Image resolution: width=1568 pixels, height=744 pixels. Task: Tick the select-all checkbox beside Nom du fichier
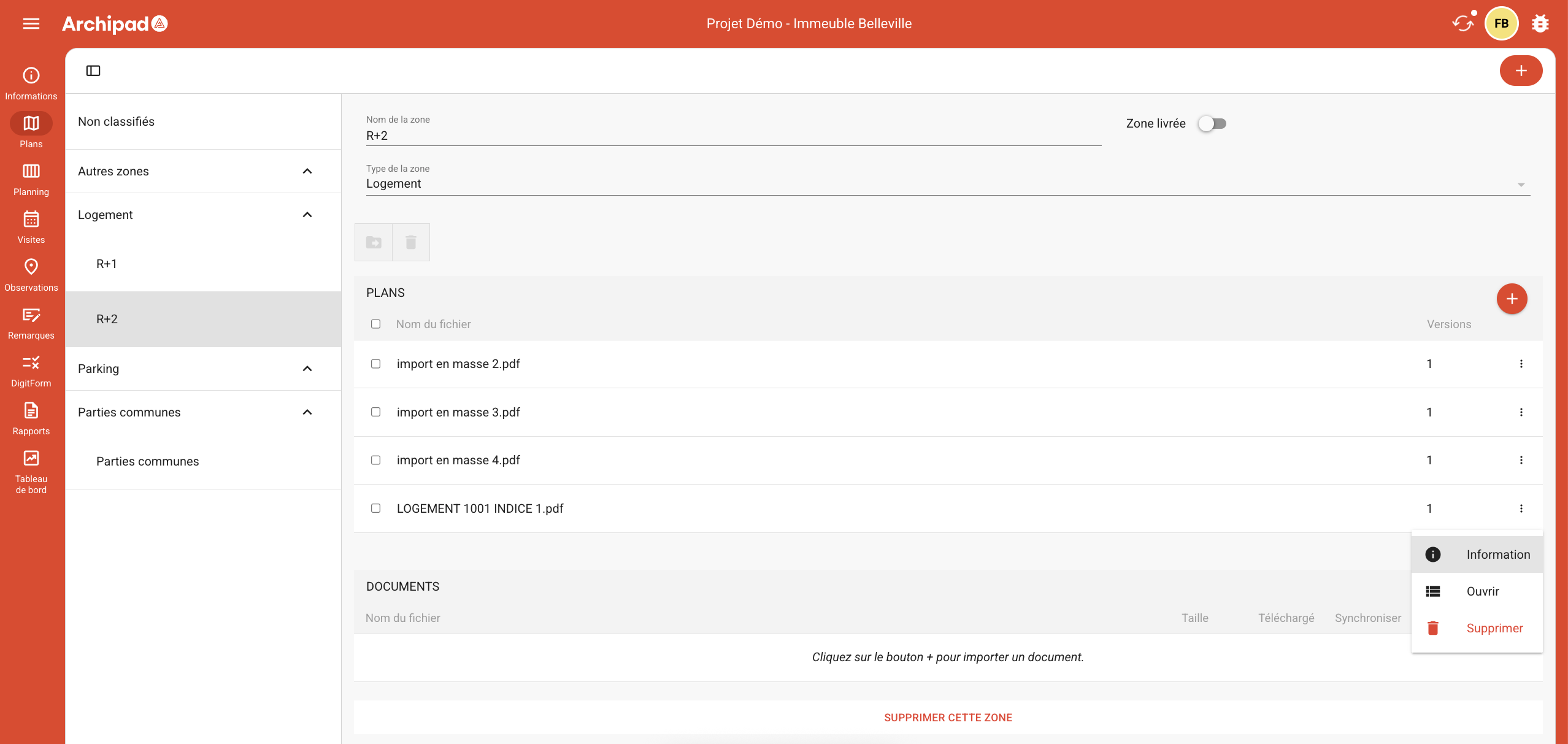coord(375,324)
